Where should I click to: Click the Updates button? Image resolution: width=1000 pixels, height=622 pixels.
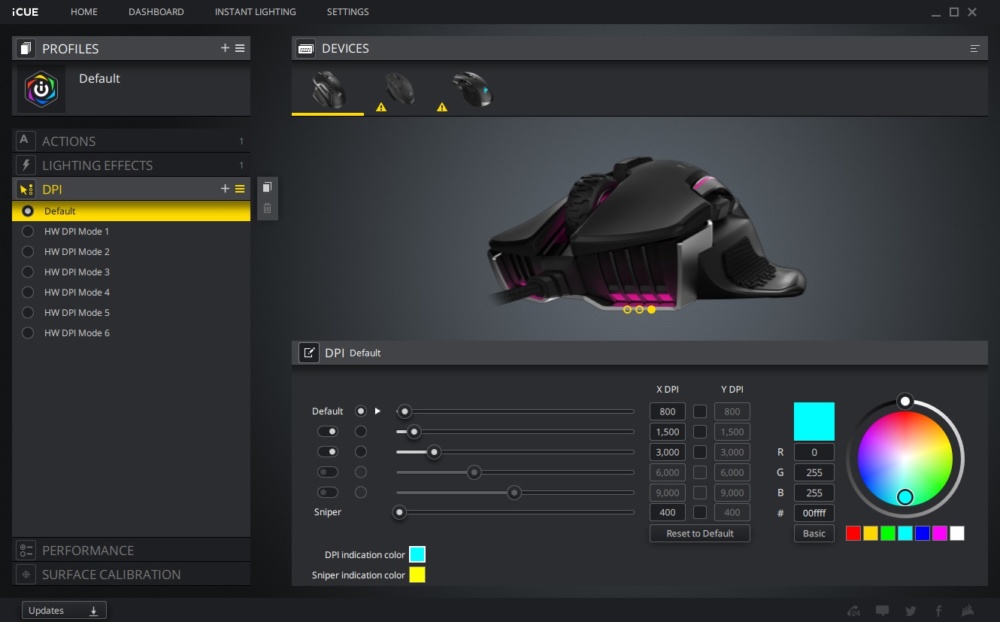(64, 611)
